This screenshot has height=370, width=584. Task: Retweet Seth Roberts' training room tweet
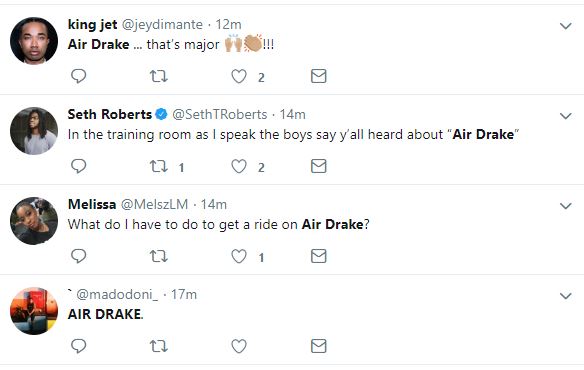tap(159, 166)
